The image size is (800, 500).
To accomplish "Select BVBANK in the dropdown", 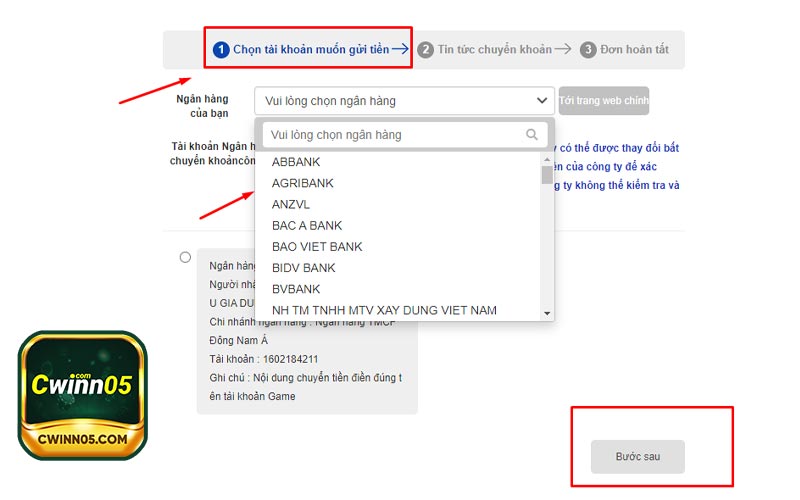I will [296, 289].
